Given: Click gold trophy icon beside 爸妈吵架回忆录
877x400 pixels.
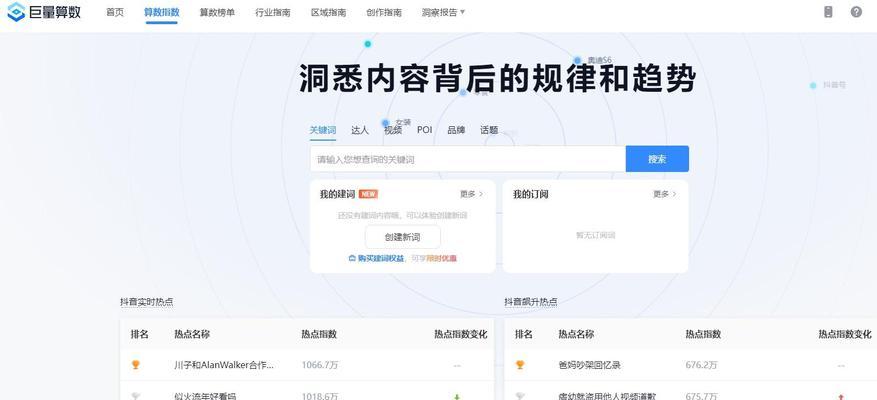Looking at the screenshot, I should [x=520, y=365].
